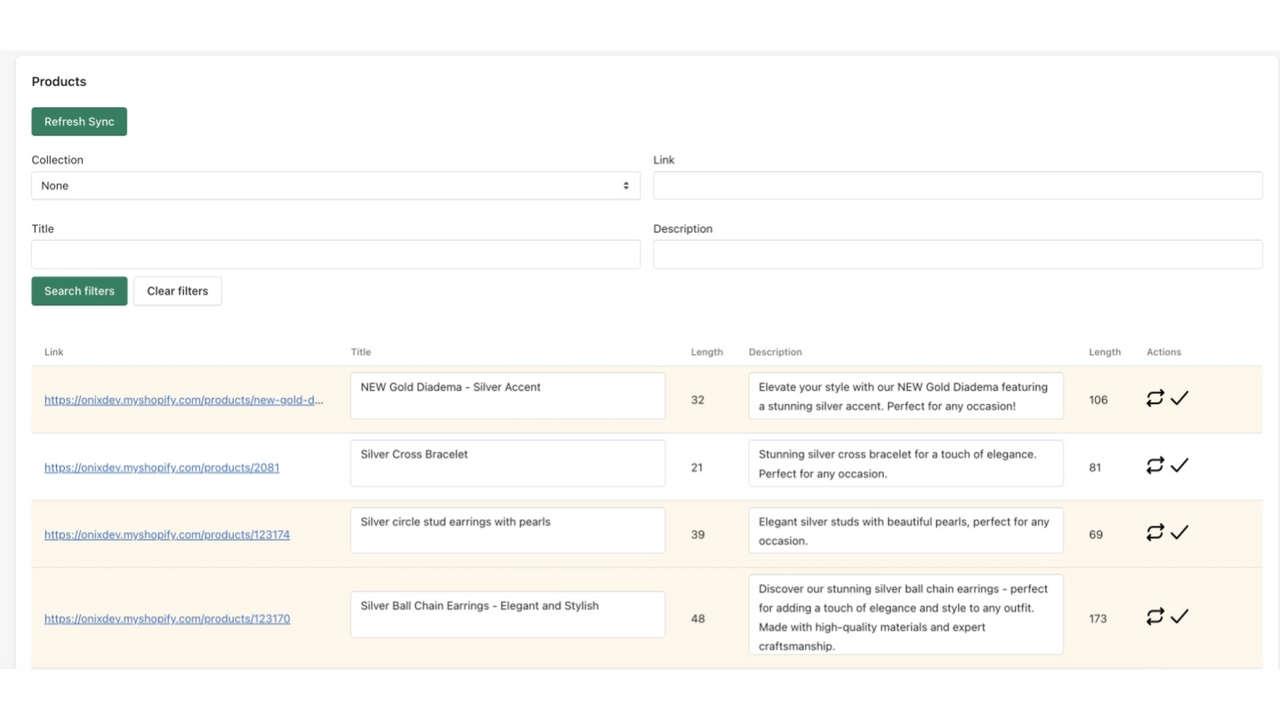This screenshot has height=720, width=1280.
Task: Edit Silver circle stud earrings title field
Action: (508, 530)
